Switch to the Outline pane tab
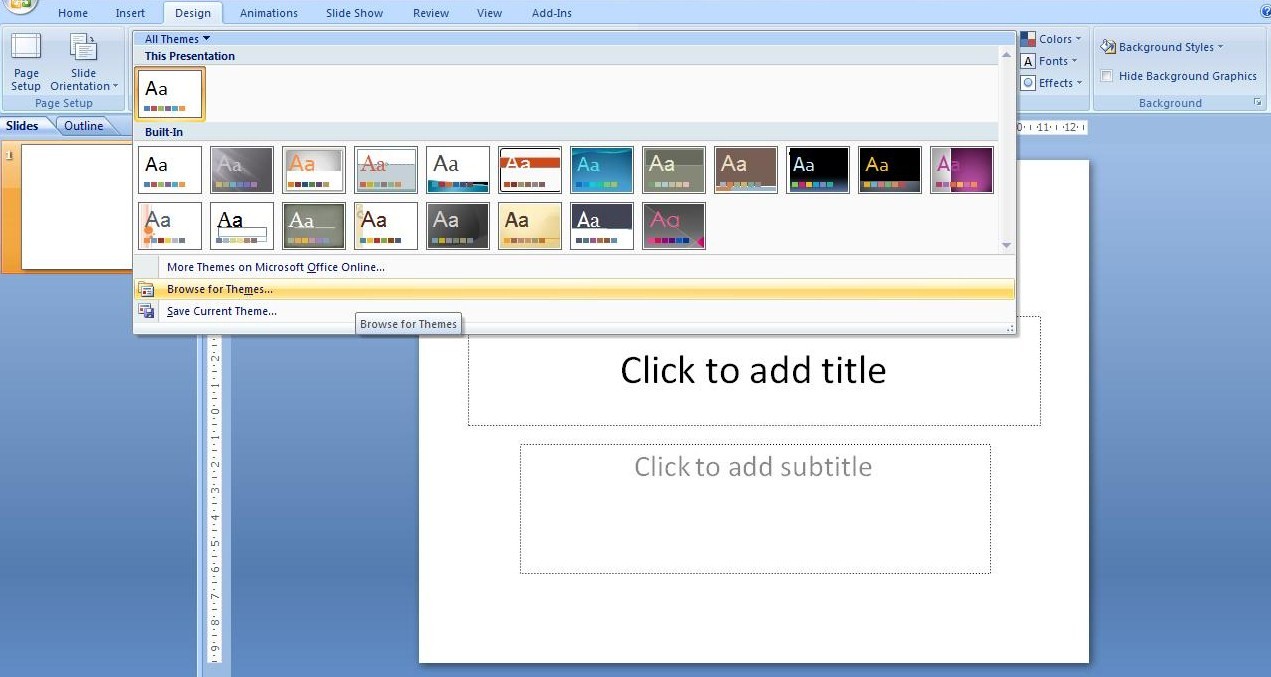 (84, 126)
